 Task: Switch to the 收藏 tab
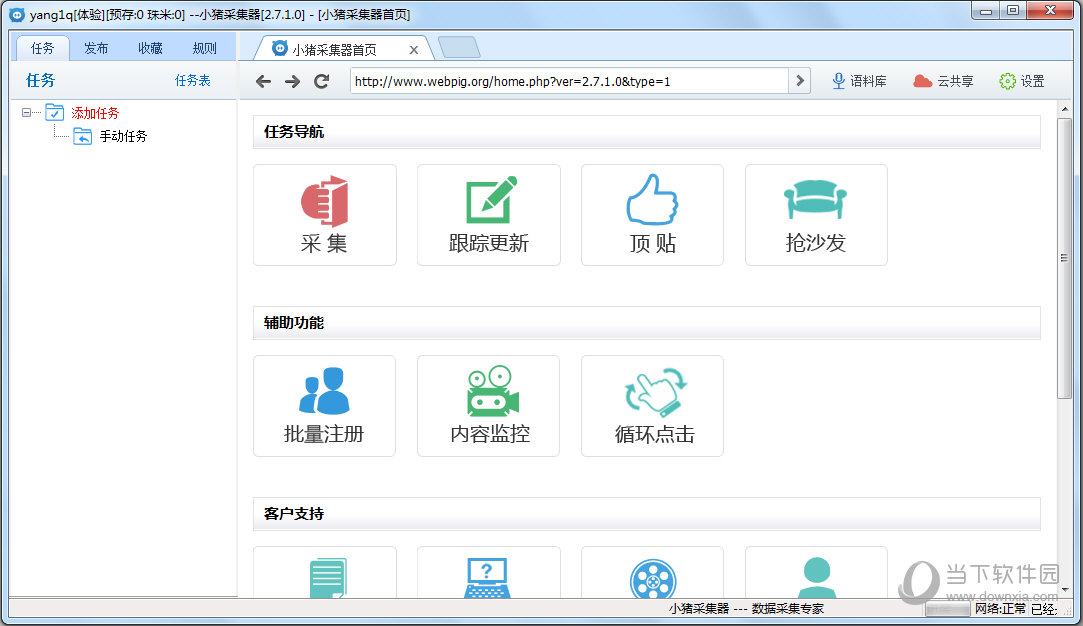pos(150,48)
